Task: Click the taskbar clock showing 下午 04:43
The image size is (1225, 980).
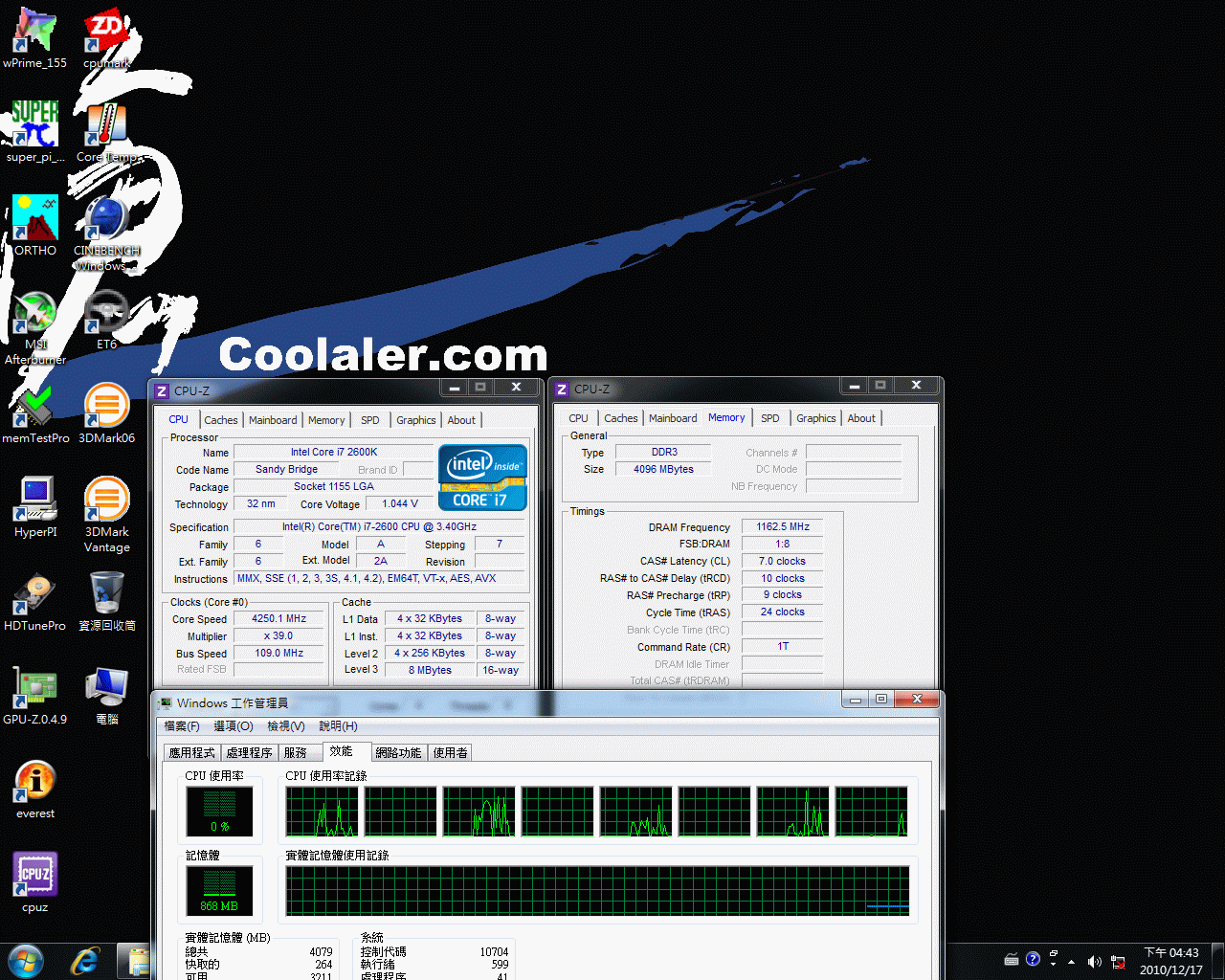Action: [x=1171, y=961]
